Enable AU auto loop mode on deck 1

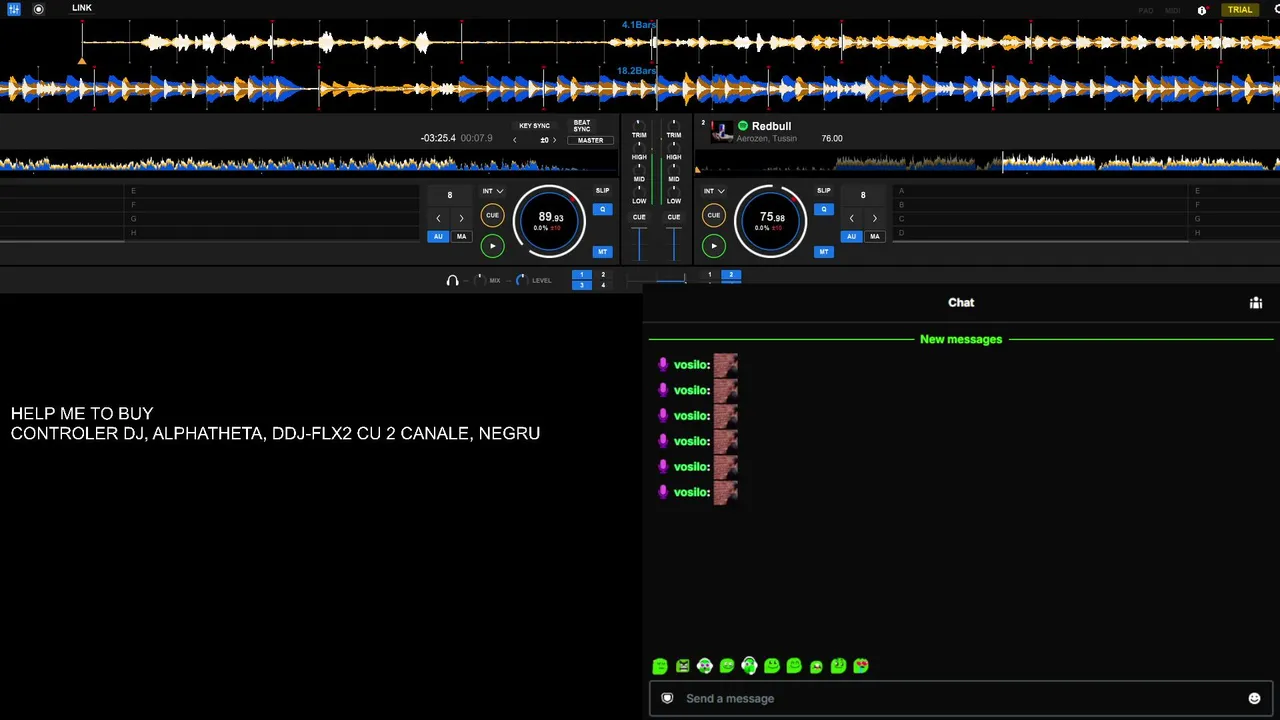[438, 237]
